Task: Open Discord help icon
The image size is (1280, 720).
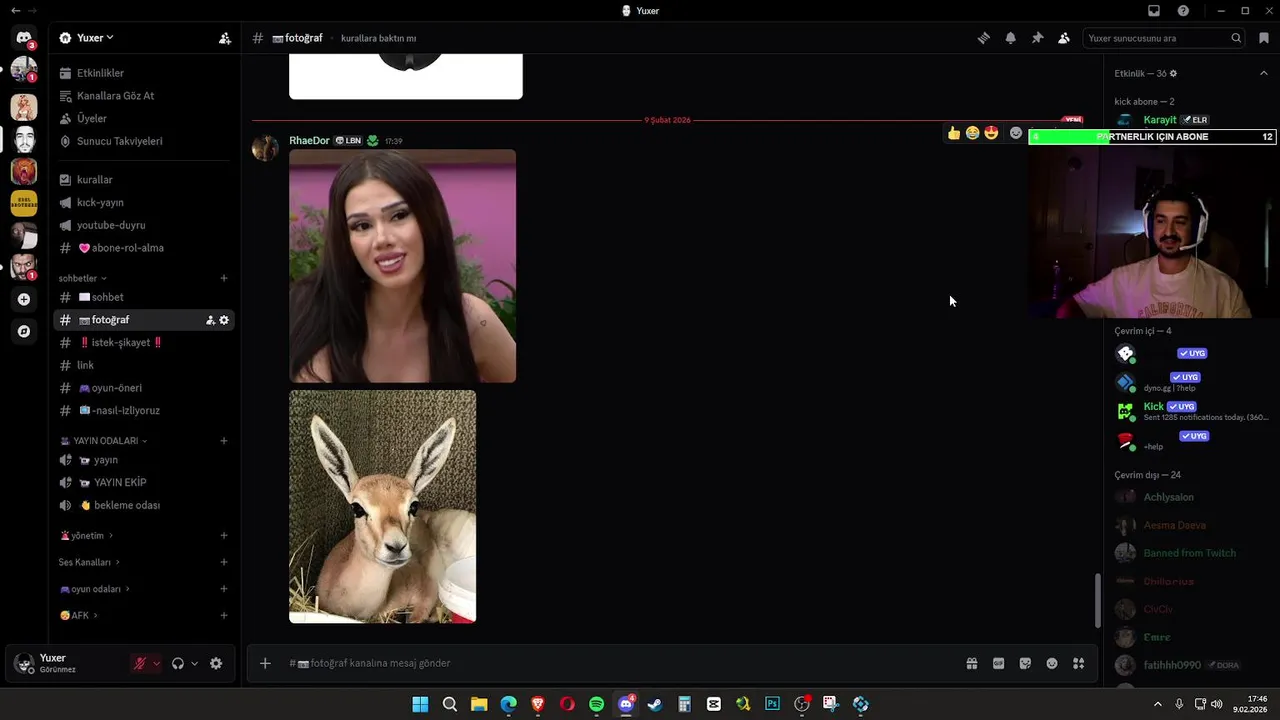Action: pyautogui.click(x=1184, y=11)
